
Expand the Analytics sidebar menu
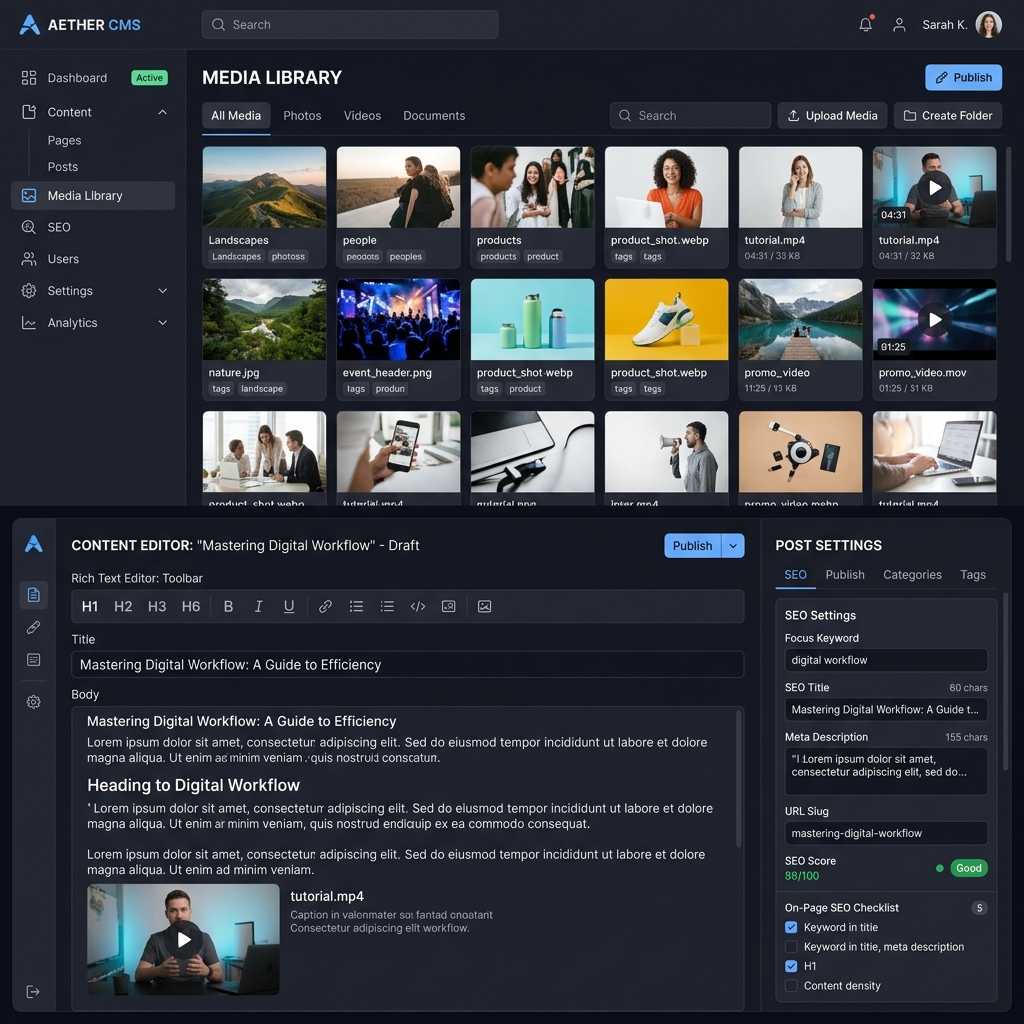click(x=162, y=323)
